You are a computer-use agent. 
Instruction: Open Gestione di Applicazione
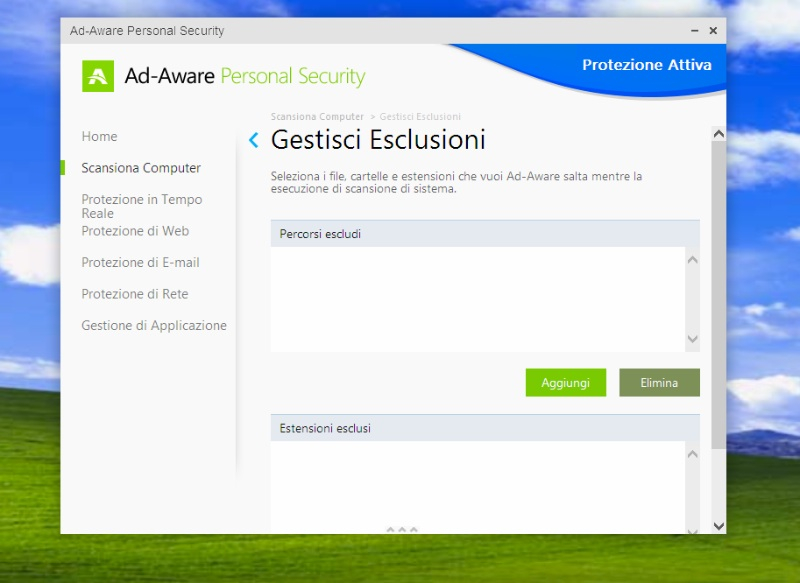coord(154,325)
